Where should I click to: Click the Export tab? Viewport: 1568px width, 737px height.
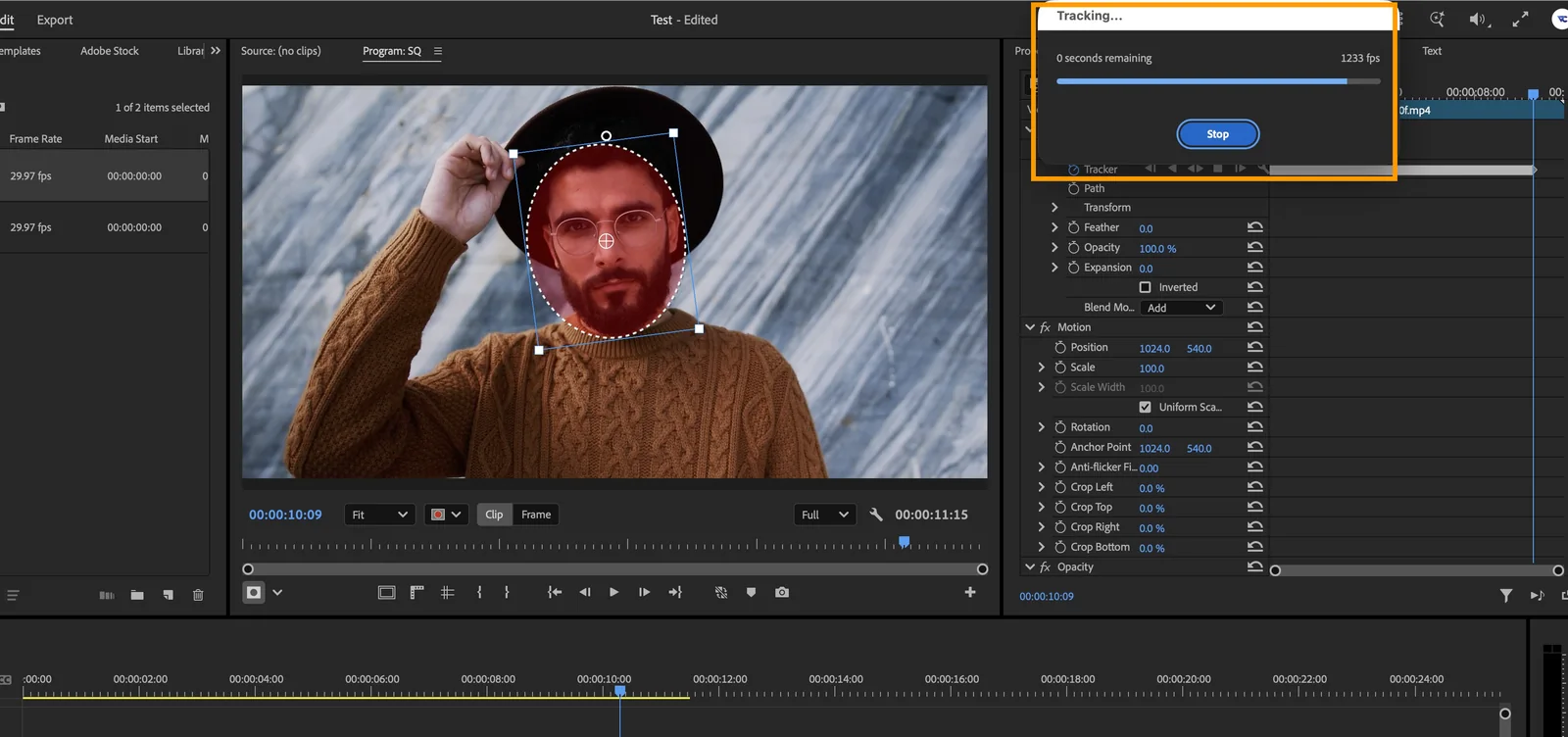55,20
